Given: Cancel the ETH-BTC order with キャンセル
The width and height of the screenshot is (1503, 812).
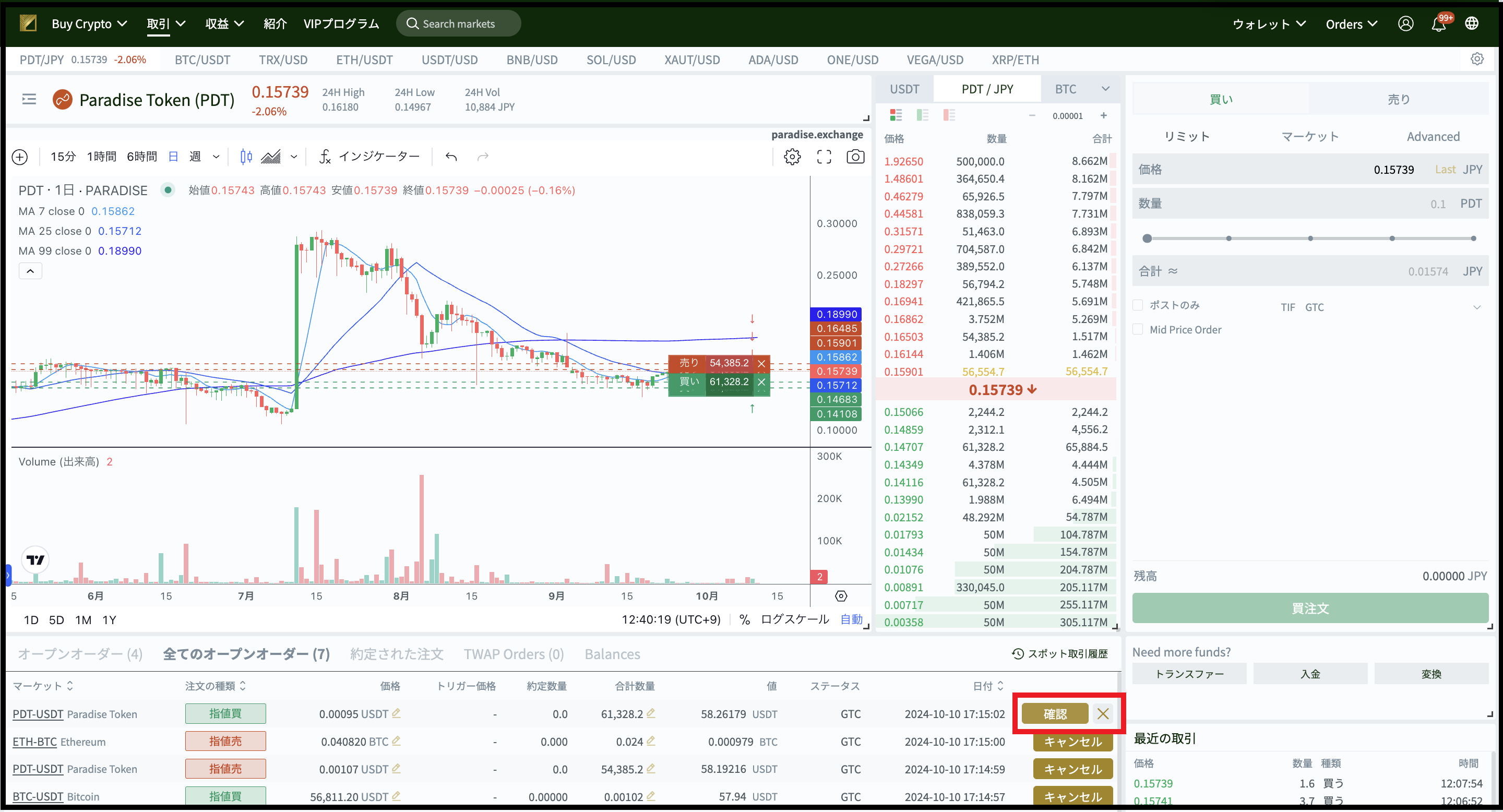Looking at the screenshot, I should click(x=1072, y=742).
